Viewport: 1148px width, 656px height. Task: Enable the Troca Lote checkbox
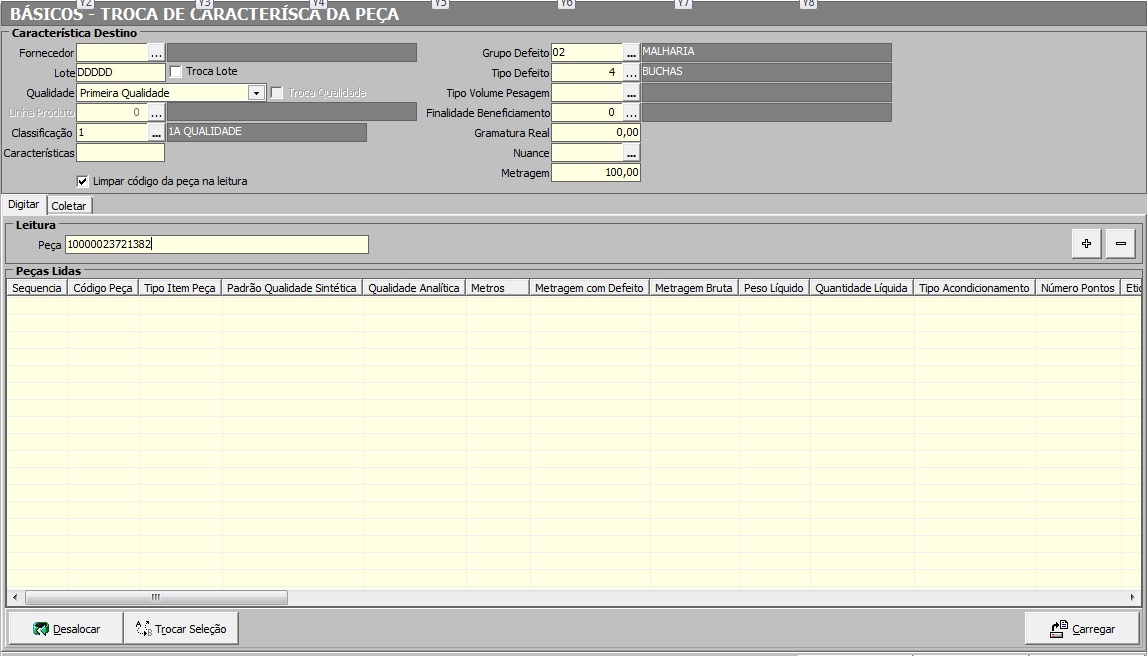(176, 72)
